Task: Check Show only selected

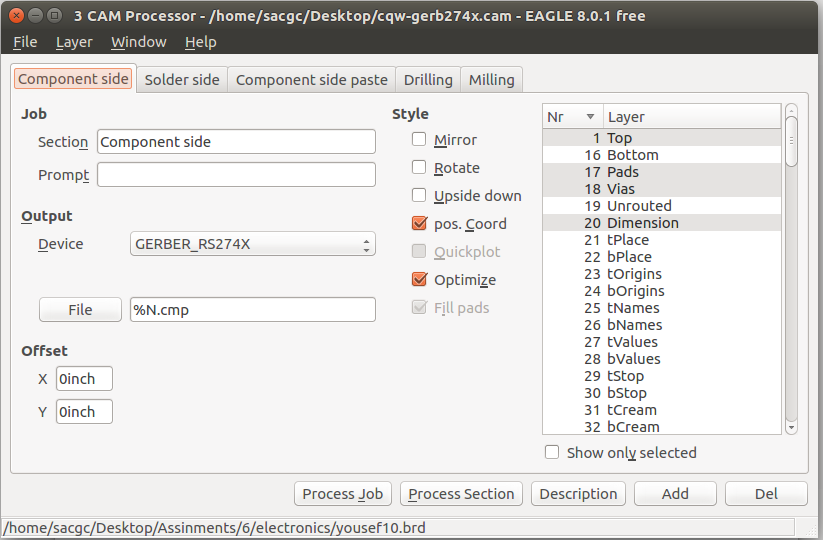Action: coord(552,452)
